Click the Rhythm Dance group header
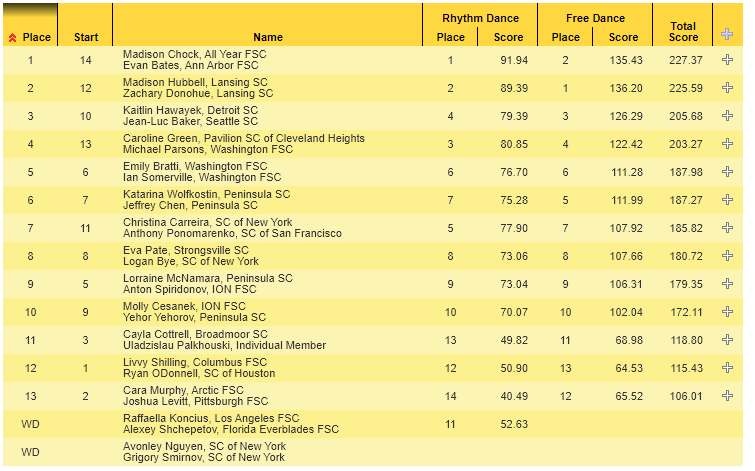Image resolution: width=755 pixels, height=471 pixels. click(480, 18)
